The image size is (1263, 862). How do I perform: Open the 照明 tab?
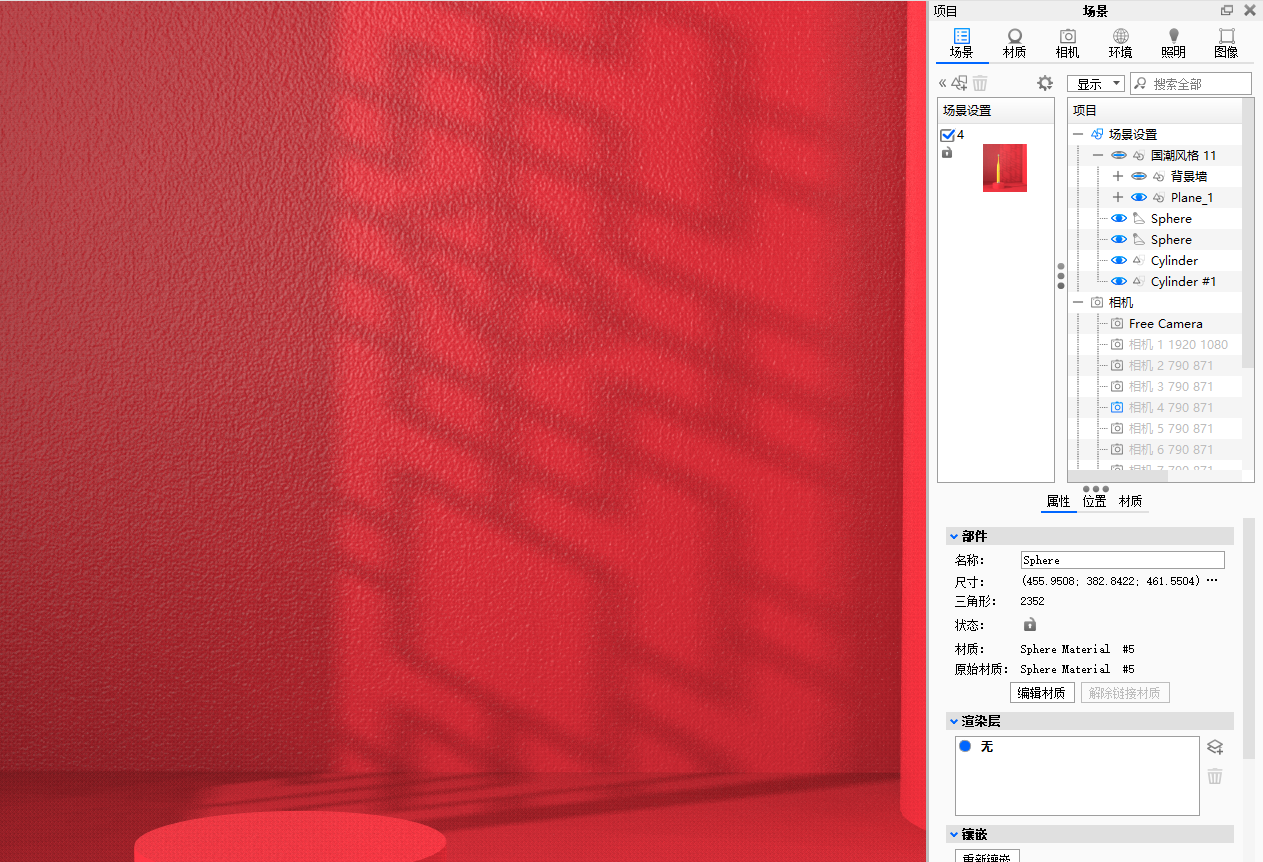1174,44
